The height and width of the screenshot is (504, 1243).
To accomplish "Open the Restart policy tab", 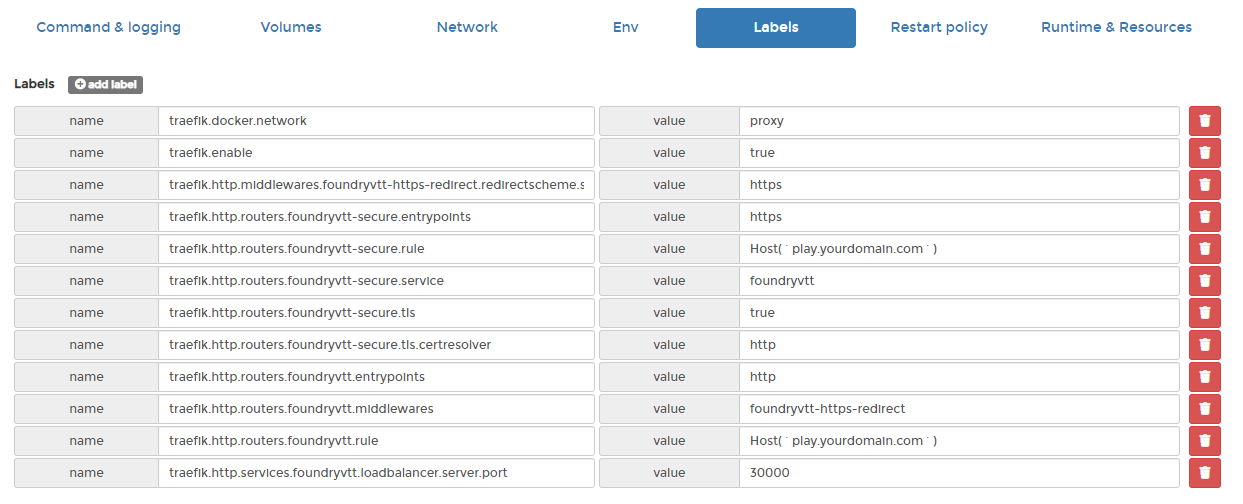I will (x=939, y=28).
